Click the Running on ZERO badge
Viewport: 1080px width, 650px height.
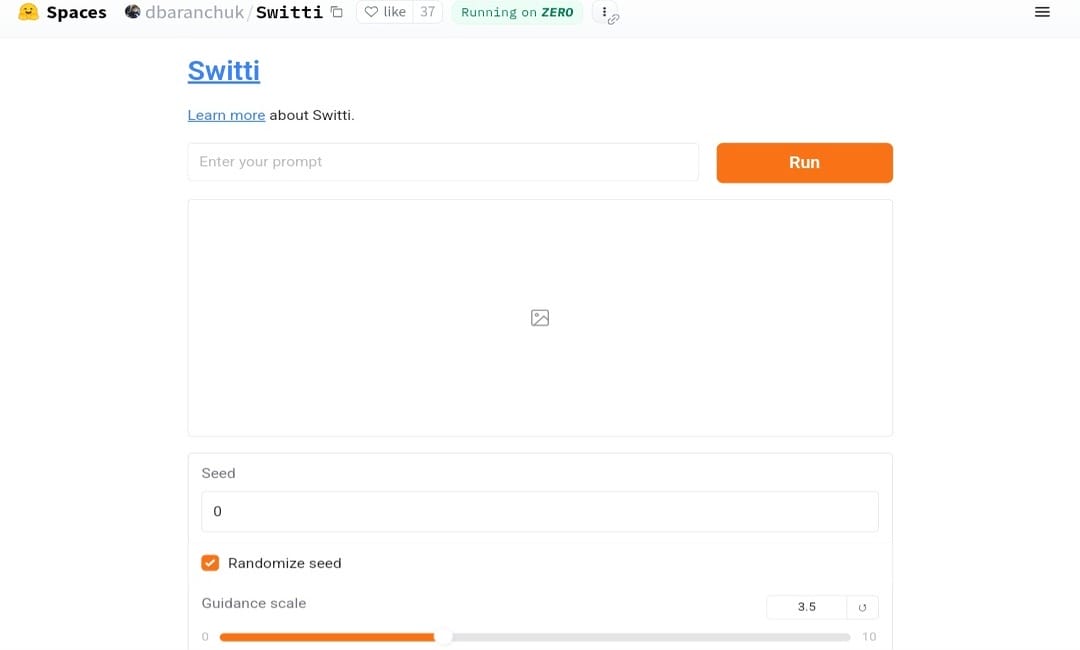click(x=517, y=12)
